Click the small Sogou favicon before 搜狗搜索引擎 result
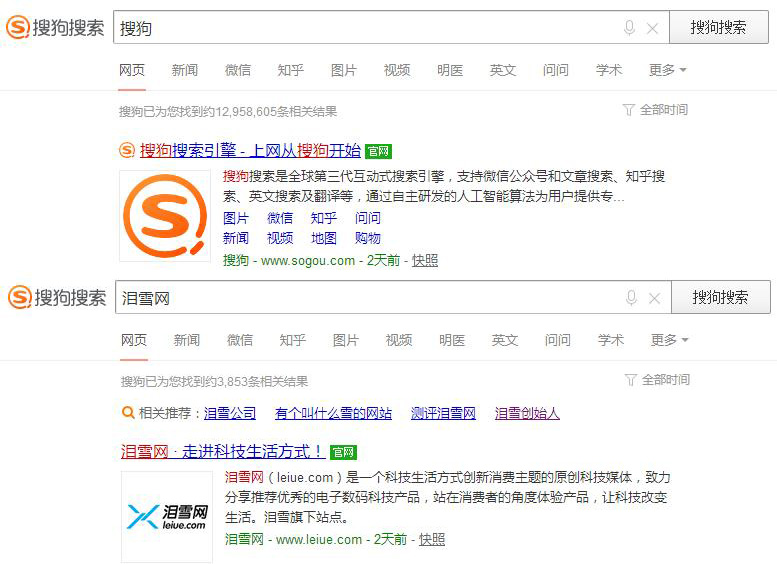 (127, 150)
